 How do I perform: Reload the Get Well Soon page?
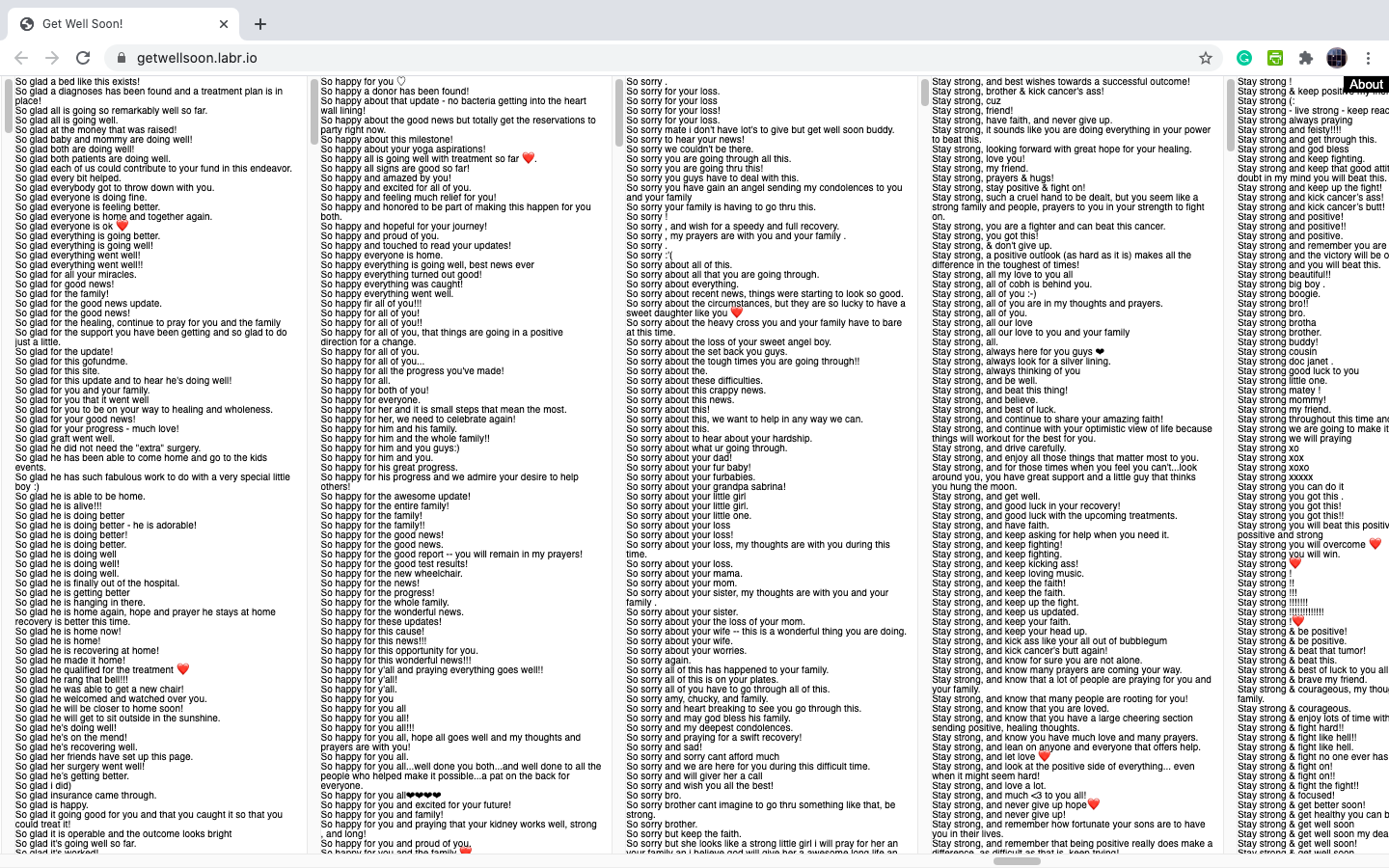pyautogui.click(x=83, y=58)
